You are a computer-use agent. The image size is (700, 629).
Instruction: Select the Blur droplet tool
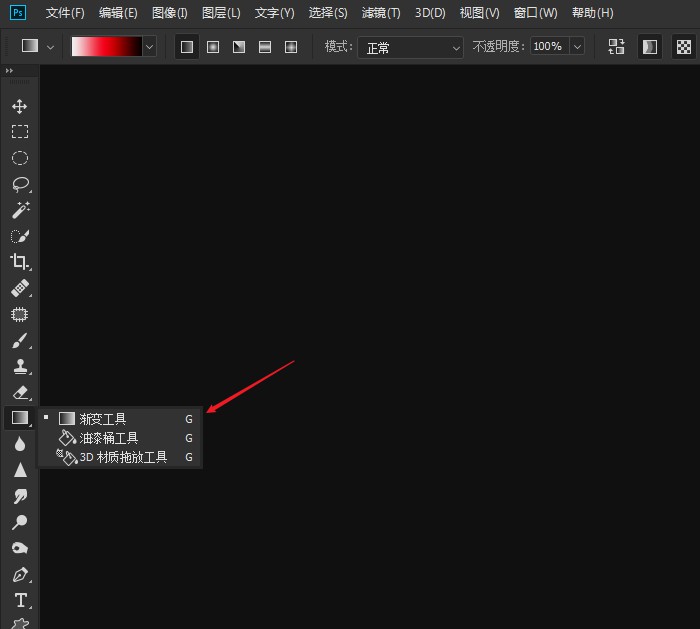point(20,444)
